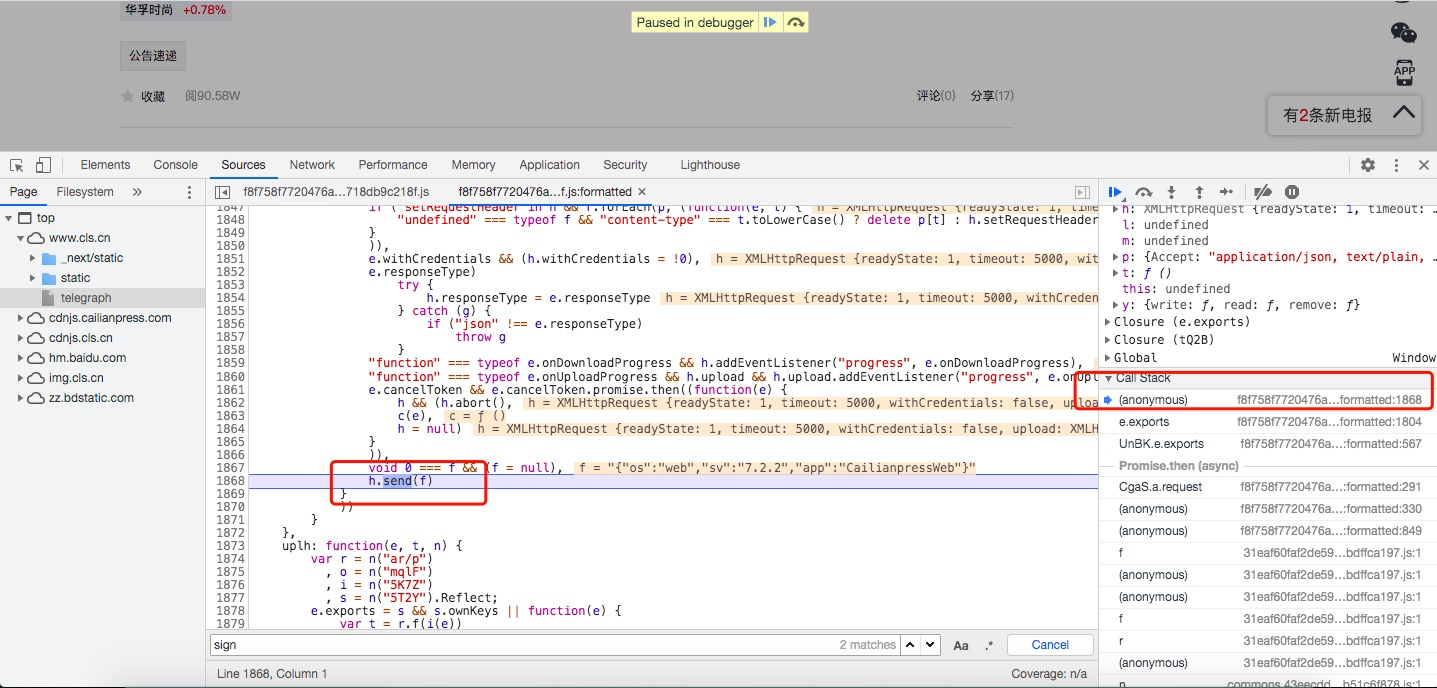
Task: Select the Filesystem navigator tab
Action: click(x=85, y=192)
